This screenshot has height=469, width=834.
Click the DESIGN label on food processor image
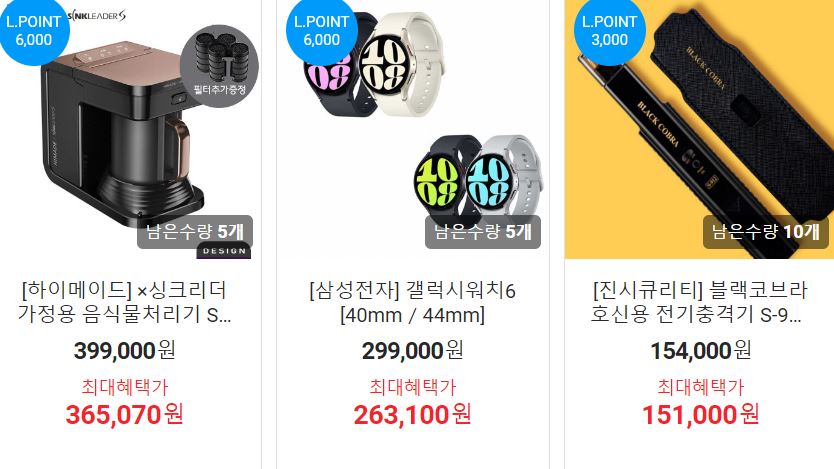click(x=224, y=251)
